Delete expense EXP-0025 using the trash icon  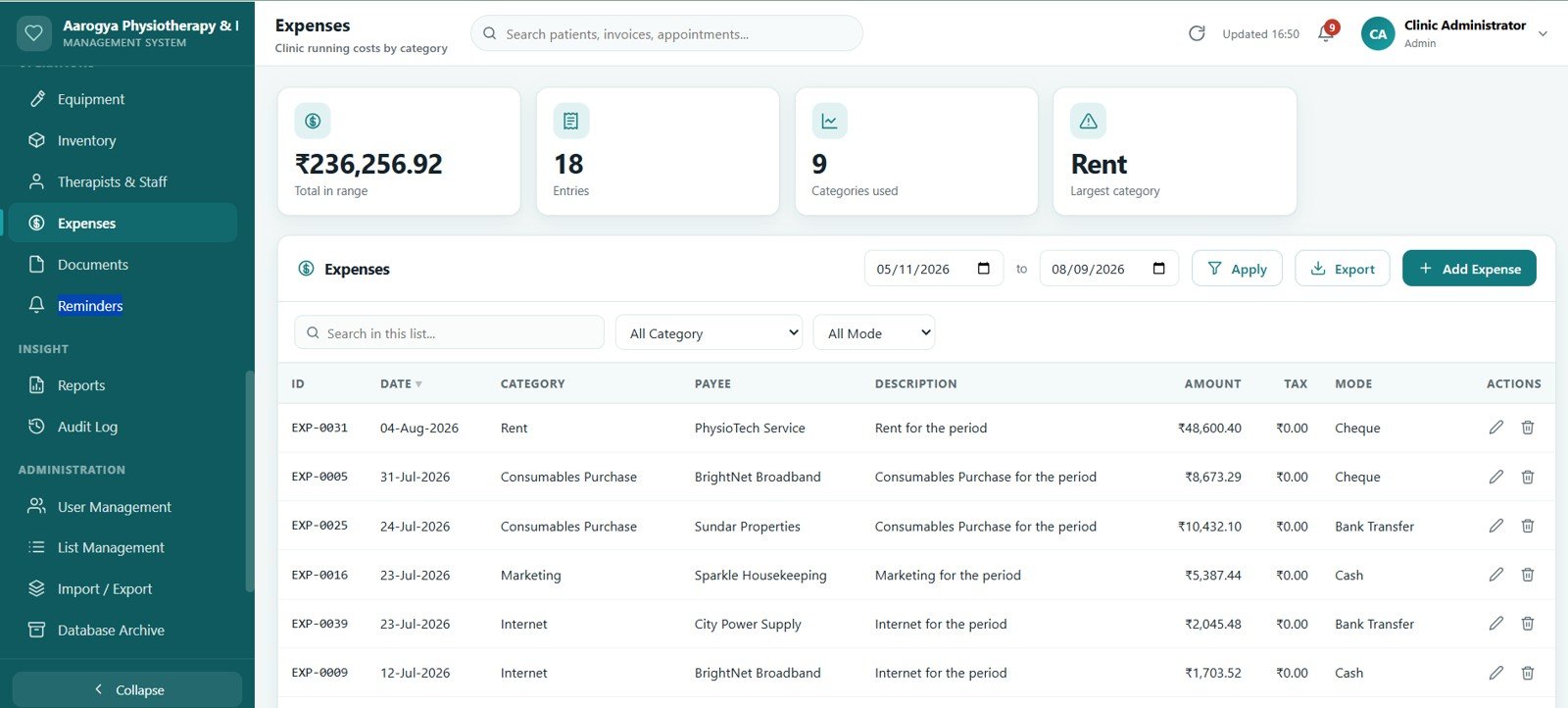pos(1528,526)
